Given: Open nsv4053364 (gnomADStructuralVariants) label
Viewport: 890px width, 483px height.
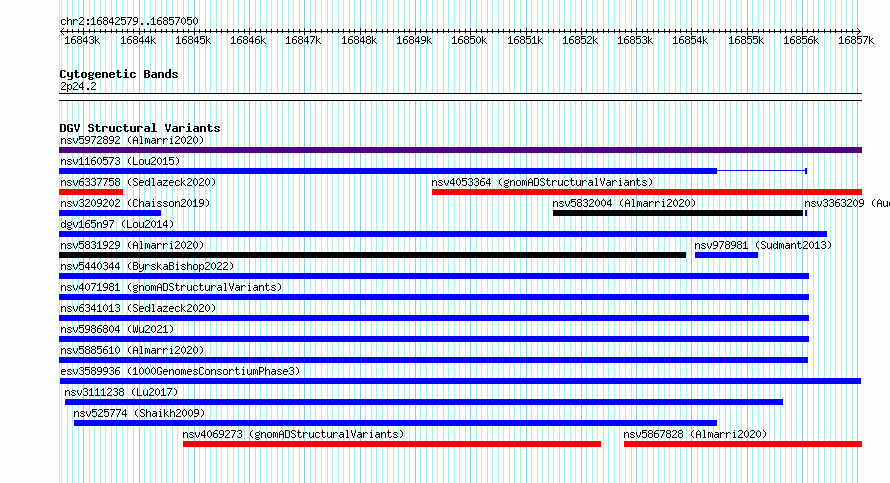Looking at the screenshot, I should click(542, 182).
